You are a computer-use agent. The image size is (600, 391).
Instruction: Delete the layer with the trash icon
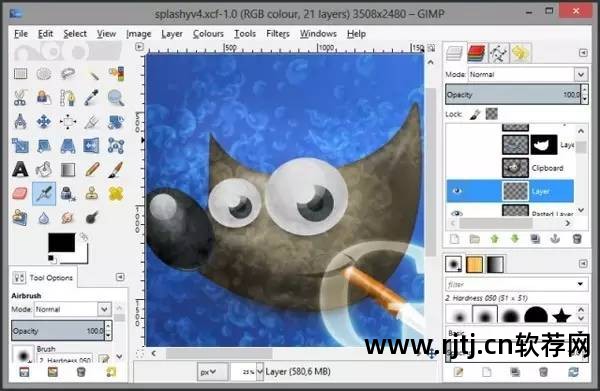point(577,239)
